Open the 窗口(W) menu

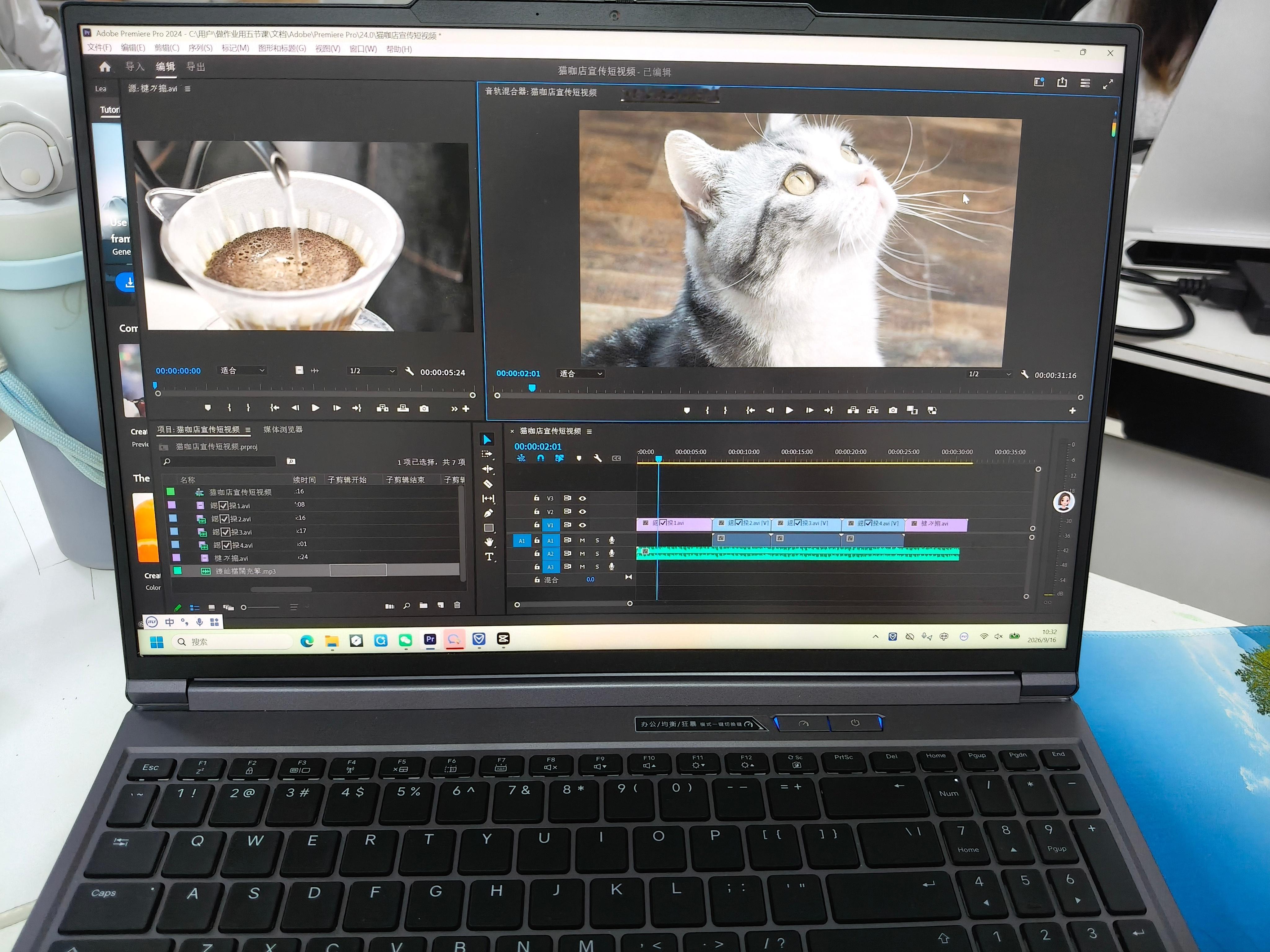(363, 49)
